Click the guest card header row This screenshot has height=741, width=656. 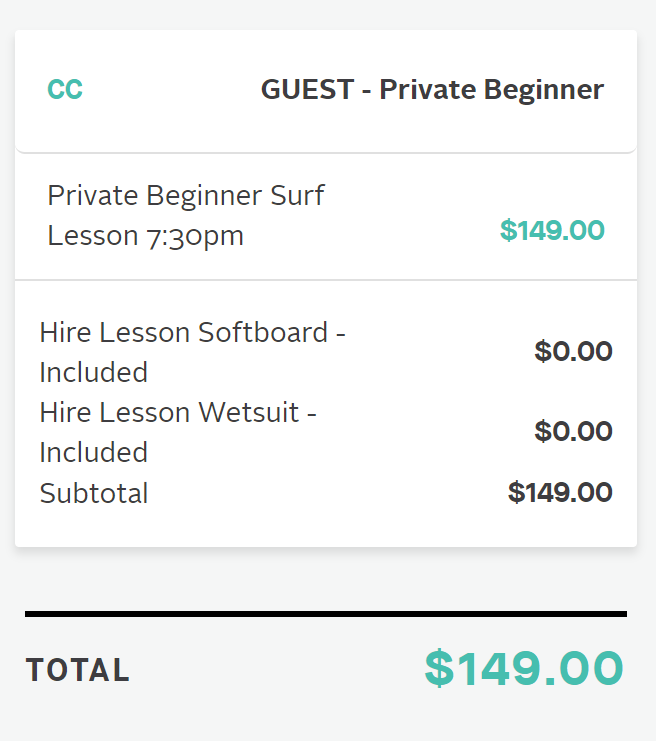pyautogui.click(x=326, y=91)
